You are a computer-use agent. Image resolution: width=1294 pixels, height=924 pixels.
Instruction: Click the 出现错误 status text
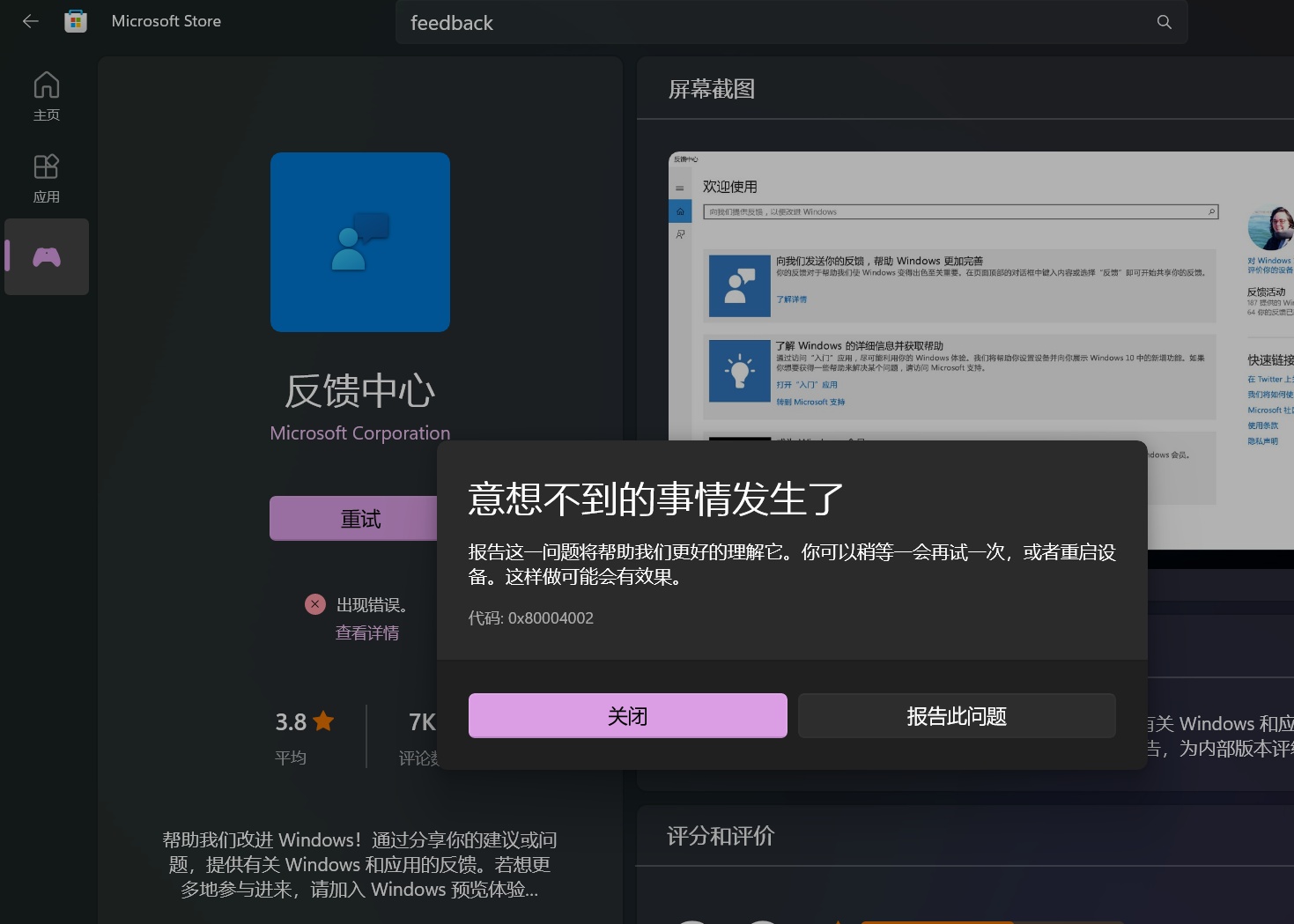click(372, 605)
